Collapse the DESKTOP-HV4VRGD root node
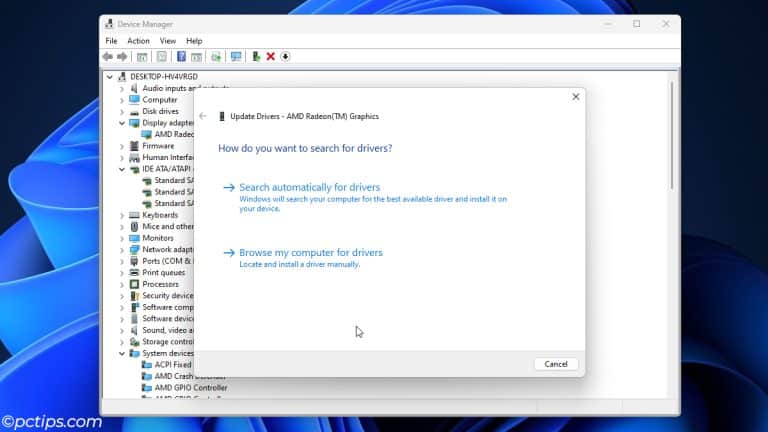Image resolution: width=768 pixels, height=432 pixels. [110, 77]
